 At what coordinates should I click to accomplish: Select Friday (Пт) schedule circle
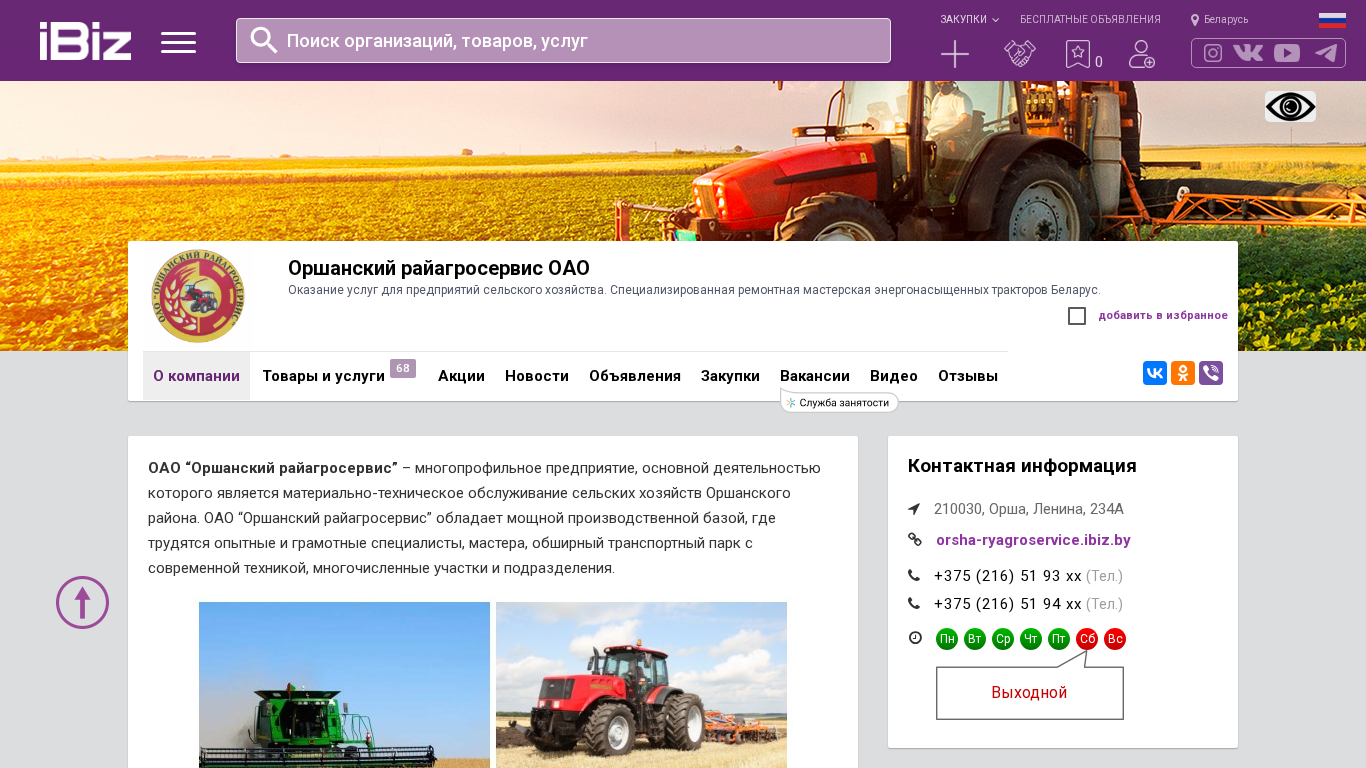(1059, 639)
